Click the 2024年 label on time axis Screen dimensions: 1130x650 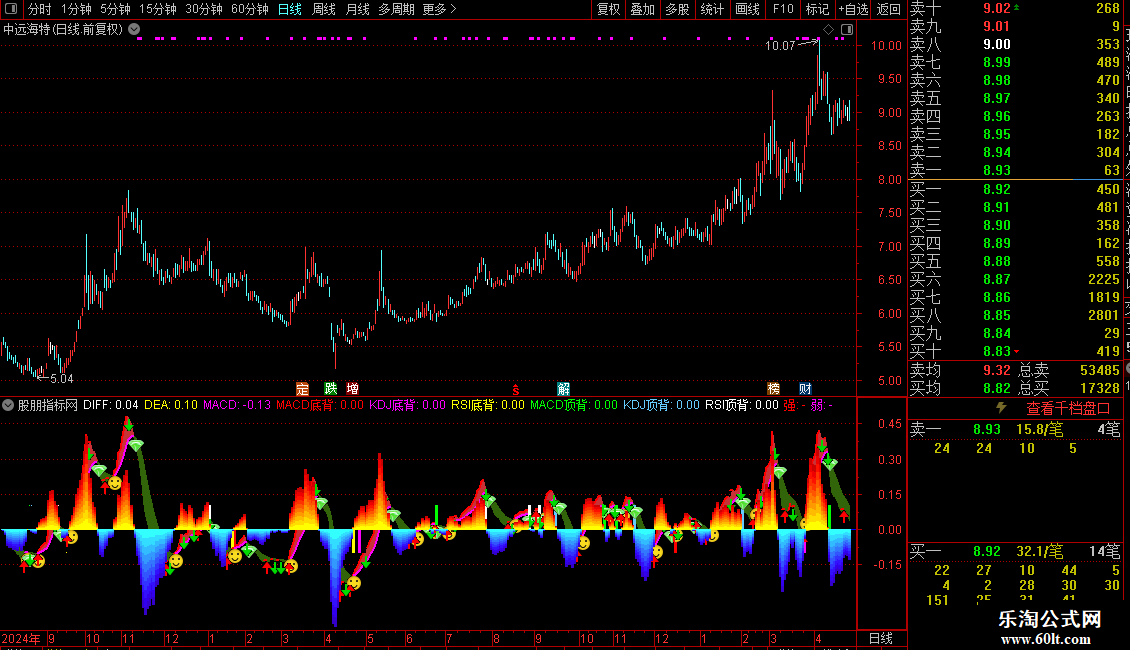tap(21, 638)
